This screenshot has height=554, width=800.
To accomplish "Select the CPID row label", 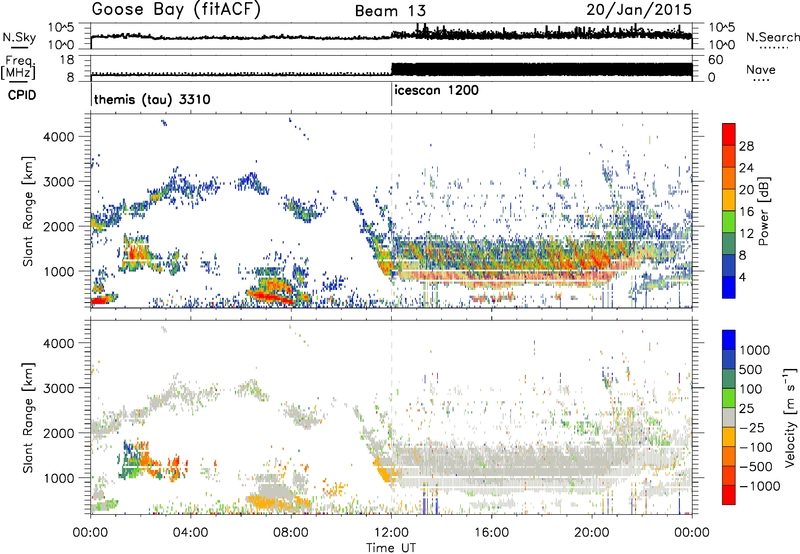I will click(22, 95).
